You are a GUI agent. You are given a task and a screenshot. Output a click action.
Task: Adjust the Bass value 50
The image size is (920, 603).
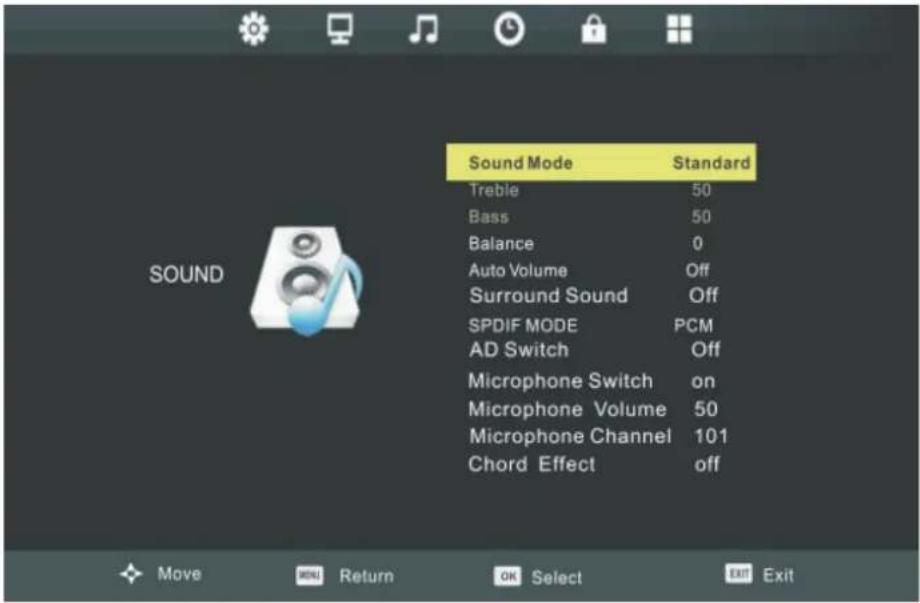(702, 217)
